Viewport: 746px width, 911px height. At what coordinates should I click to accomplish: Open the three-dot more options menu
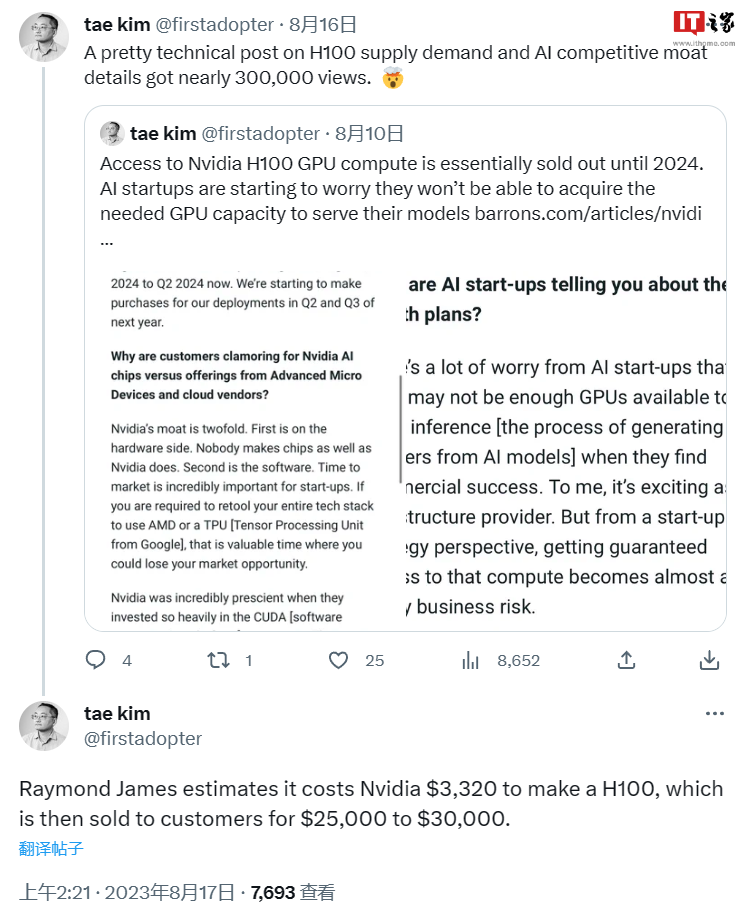714,714
